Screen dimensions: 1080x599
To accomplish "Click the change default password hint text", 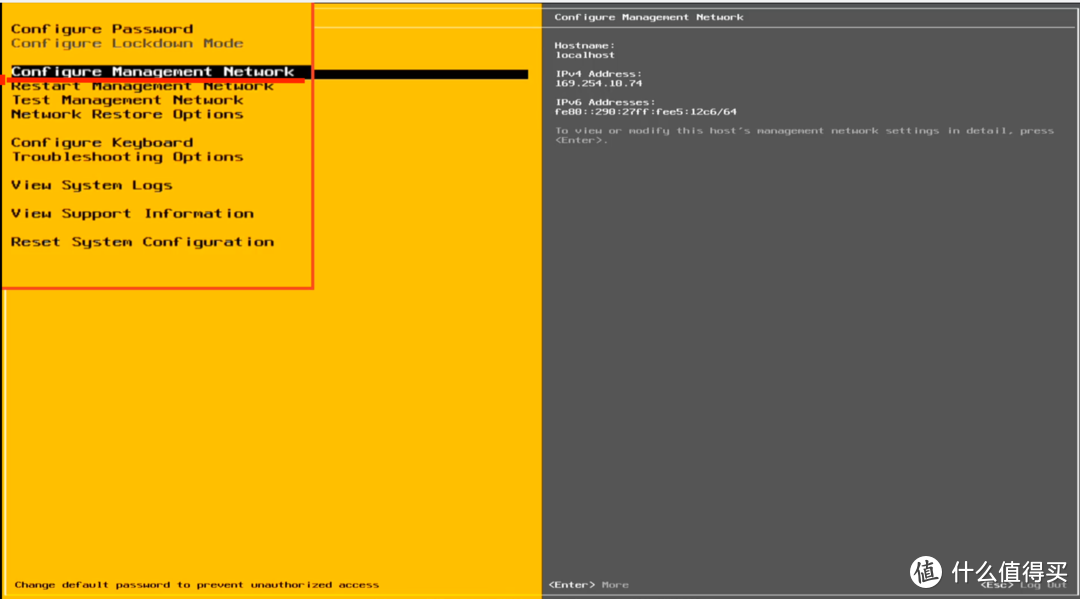I will pos(196,585).
